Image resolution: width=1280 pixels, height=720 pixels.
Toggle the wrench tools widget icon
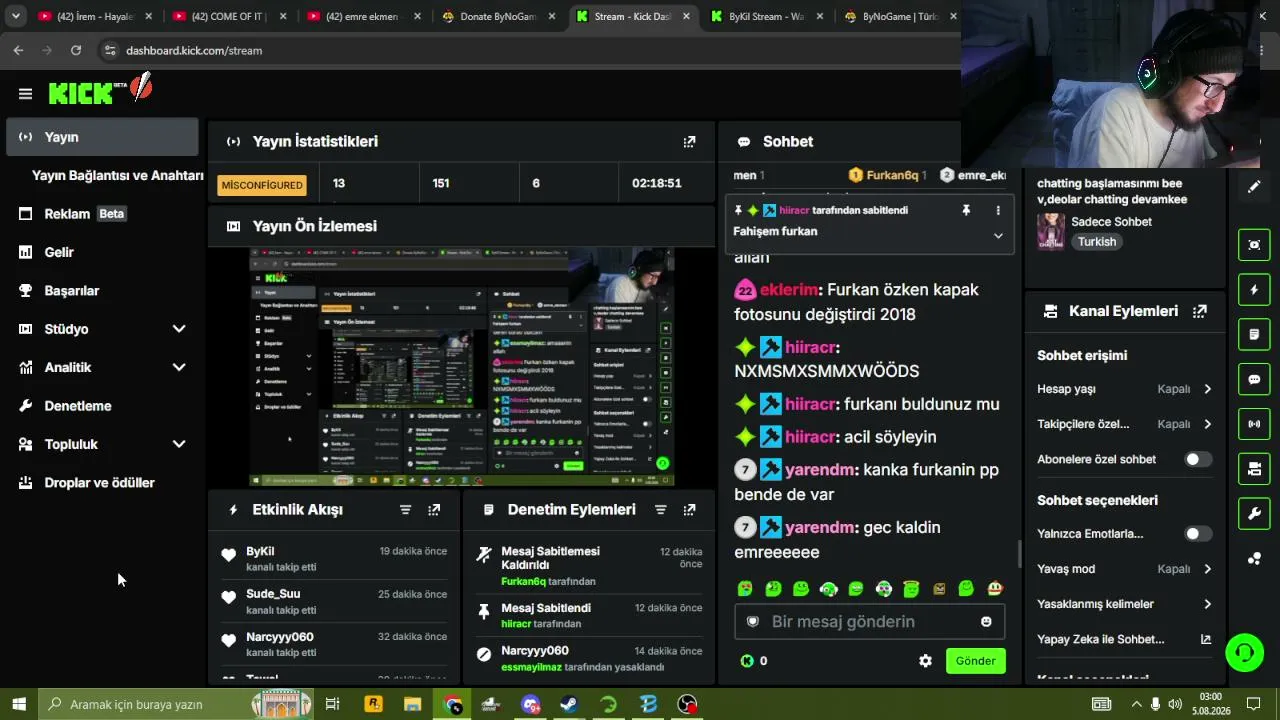(x=1254, y=514)
